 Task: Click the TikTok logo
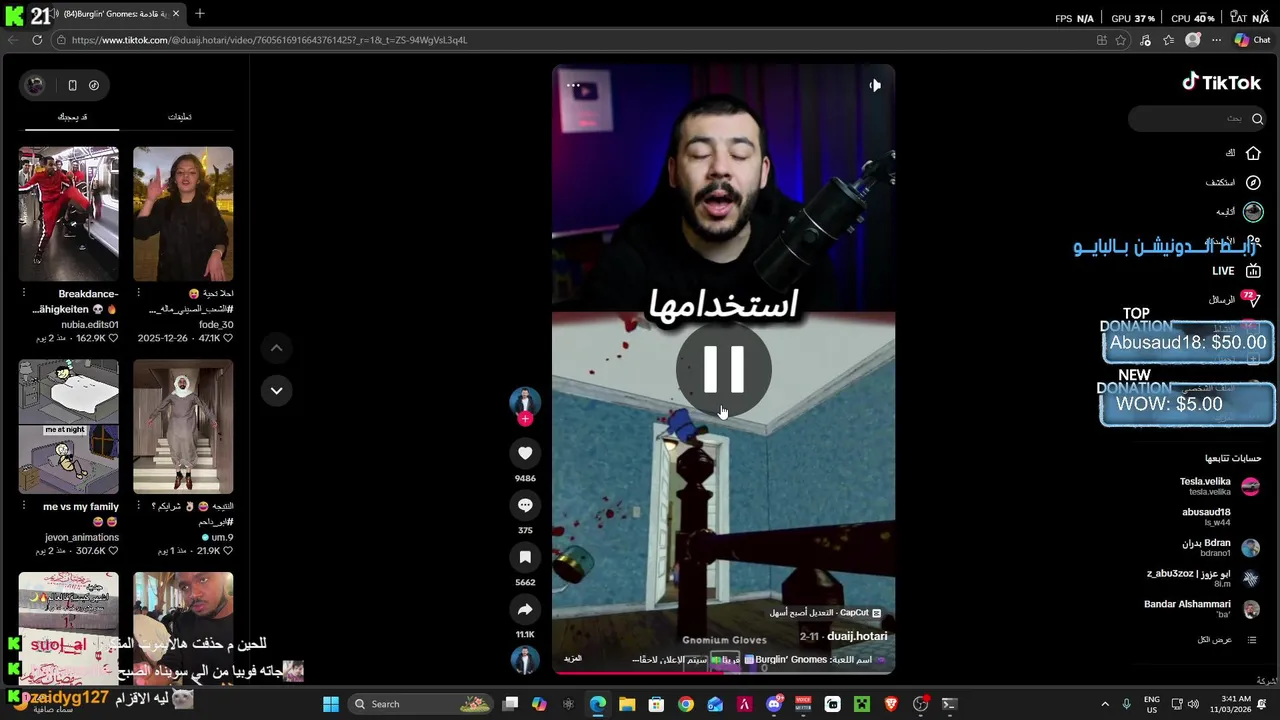click(1221, 82)
